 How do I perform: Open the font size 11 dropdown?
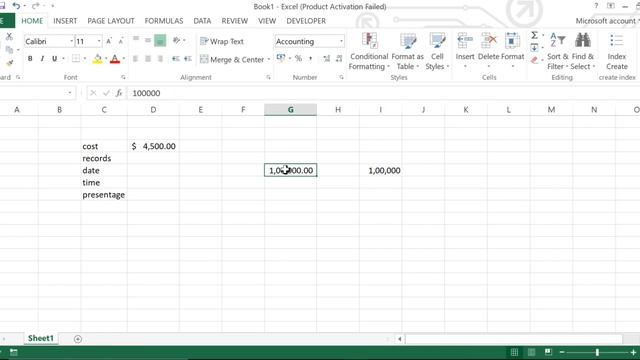point(99,41)
